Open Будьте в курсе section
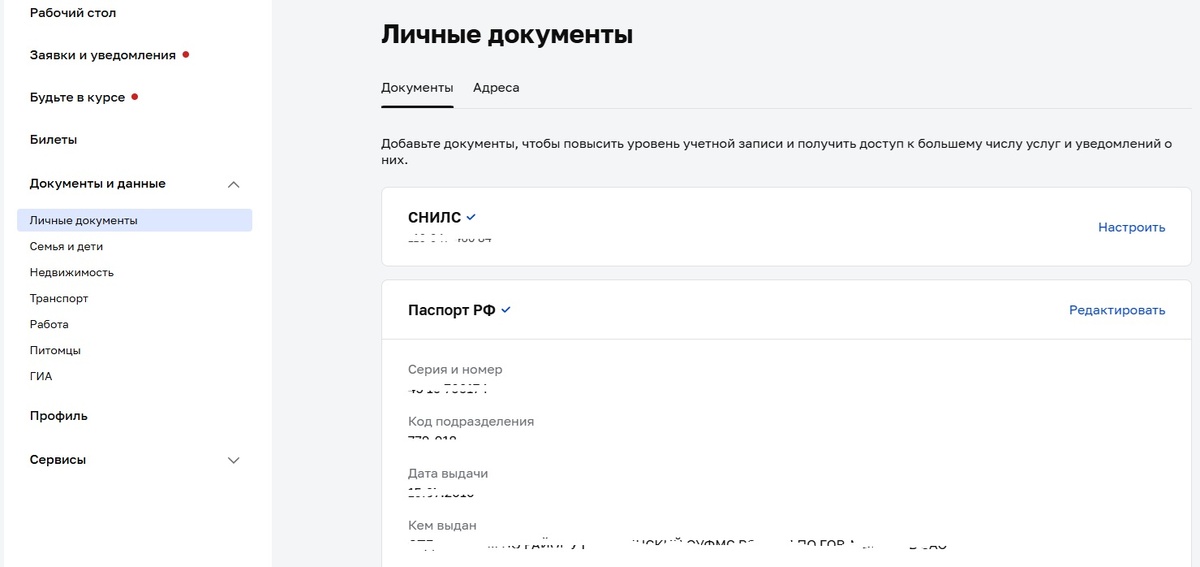Screen dimensions: 1200x567 pyautogui.click(x=77, y=97)
